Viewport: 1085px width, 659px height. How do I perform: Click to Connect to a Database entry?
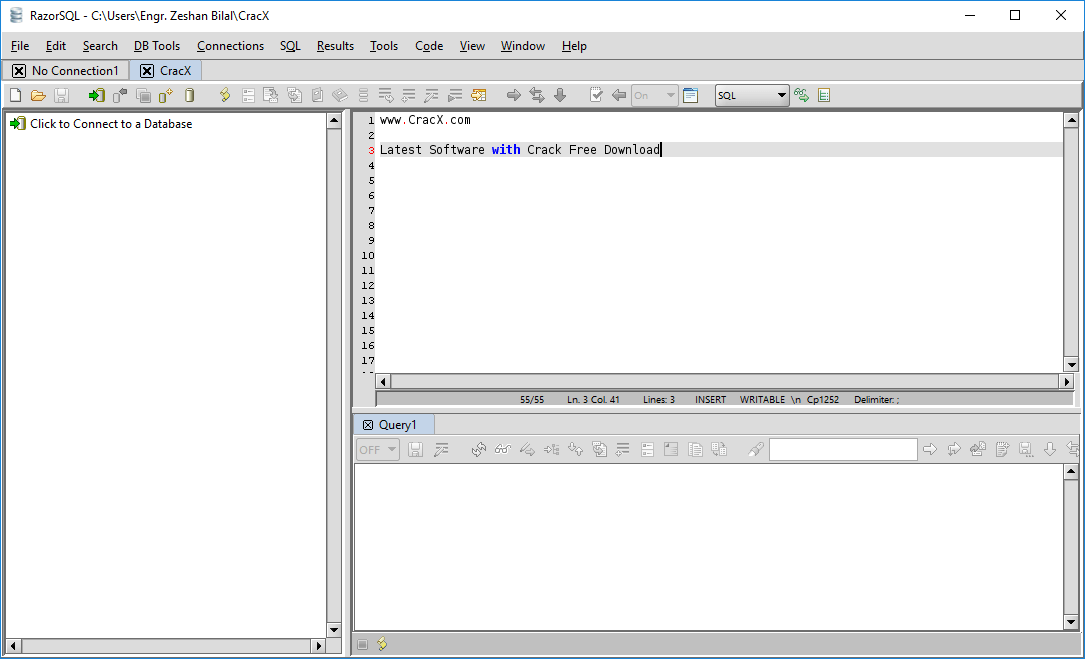pos(102,124)
